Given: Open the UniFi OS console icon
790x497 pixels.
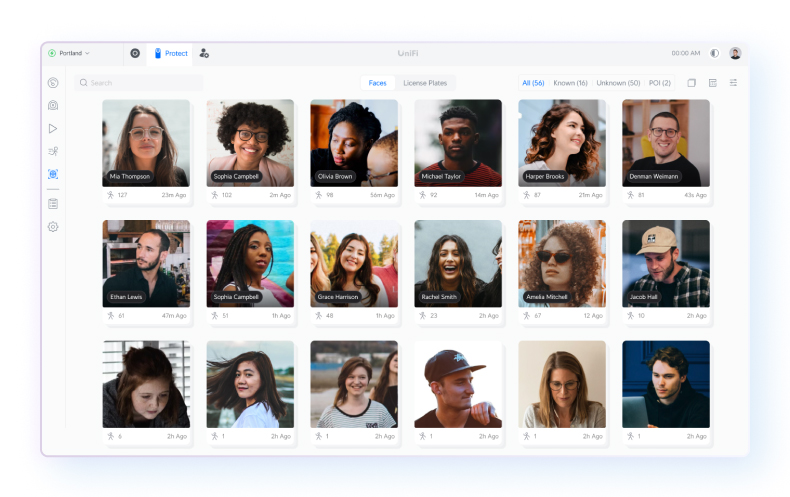Looking at the screenshot, I should click(135, 53).
